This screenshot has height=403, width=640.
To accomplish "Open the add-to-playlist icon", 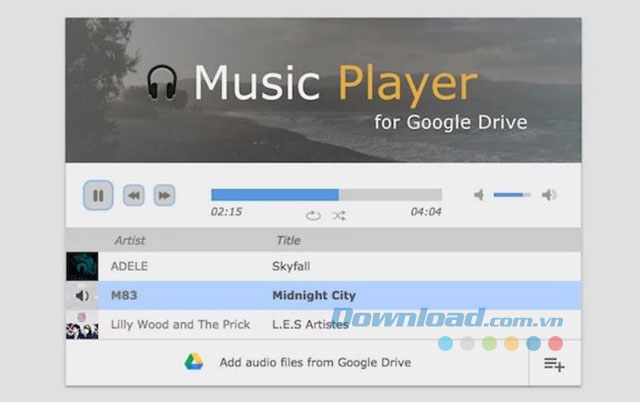I will click(554, 364).
